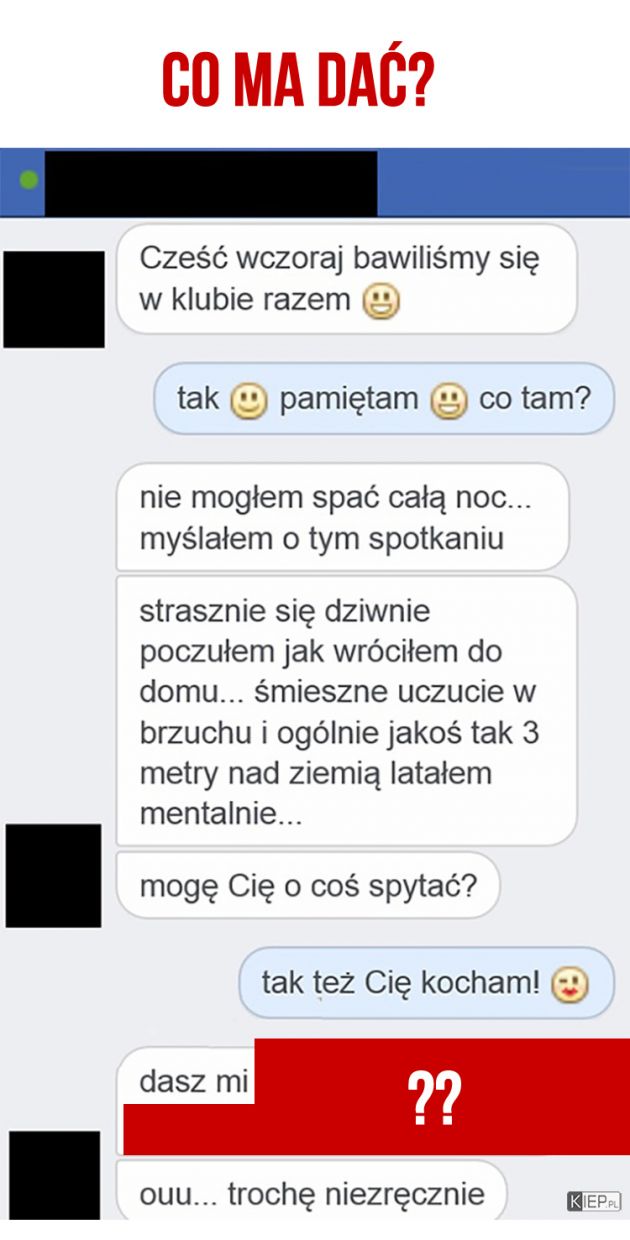Click the smiley emoji after 'klubie razem'
The width and height of the screenshot is (630, 1240).
(x=381, y=300)
